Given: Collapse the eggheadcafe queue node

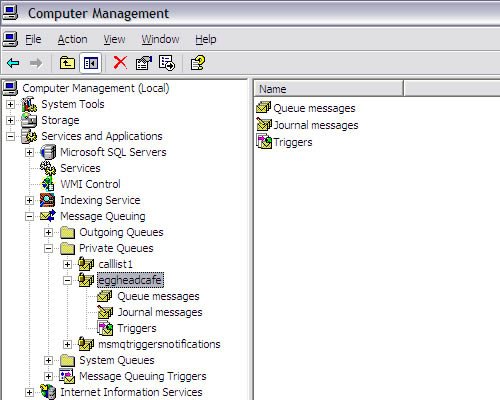Looking at the screenshot, I should point(67,280).
